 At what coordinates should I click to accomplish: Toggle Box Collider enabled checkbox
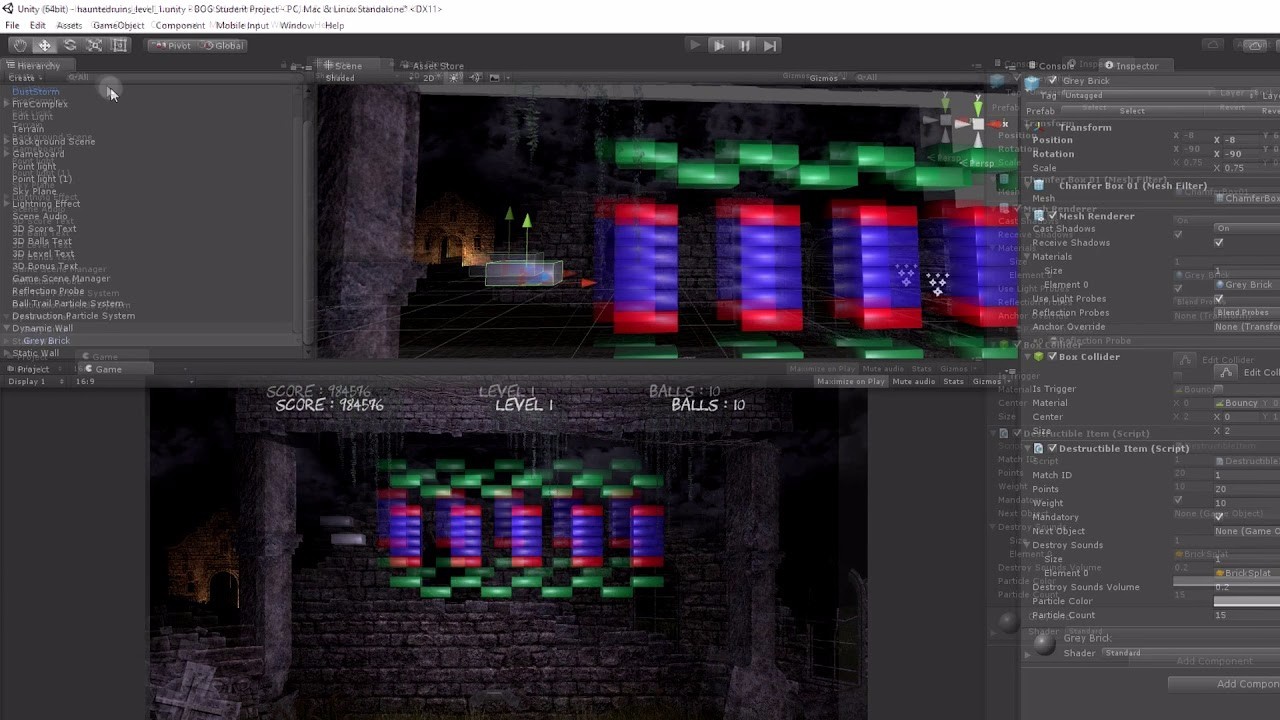[1052, 357]
